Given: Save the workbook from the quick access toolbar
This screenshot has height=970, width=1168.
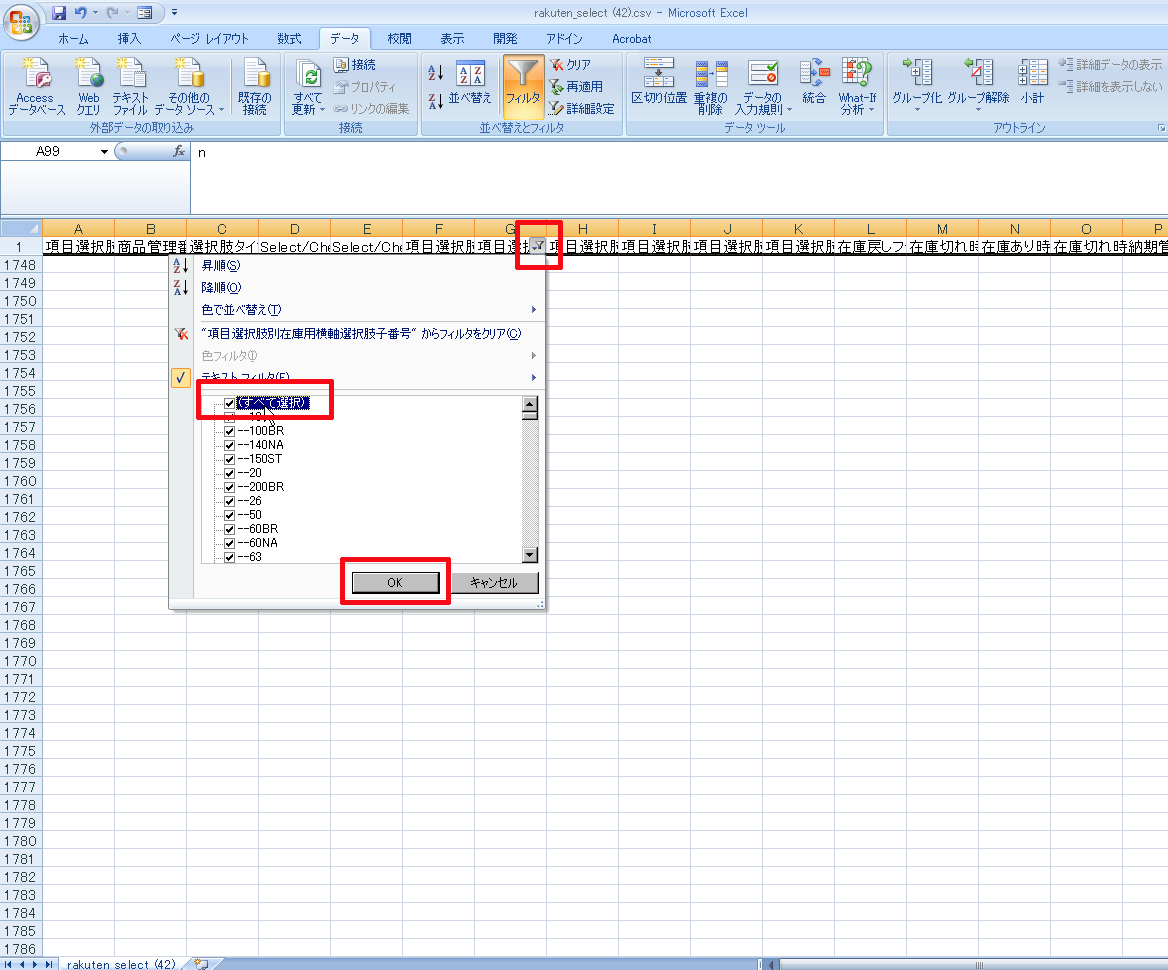Looking at the screenshot, I should pyautogui.click(x=59, y=13).
